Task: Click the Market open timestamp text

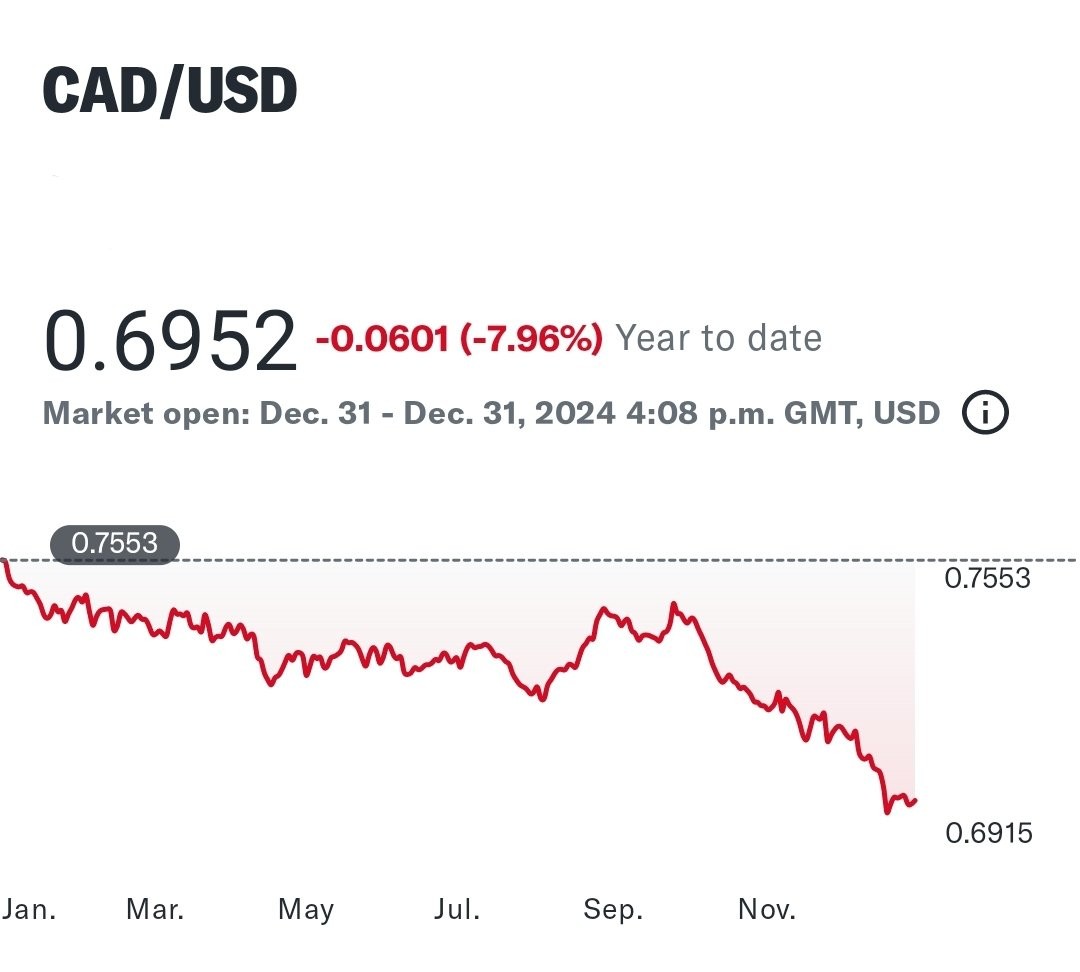Action: point(491,413)
